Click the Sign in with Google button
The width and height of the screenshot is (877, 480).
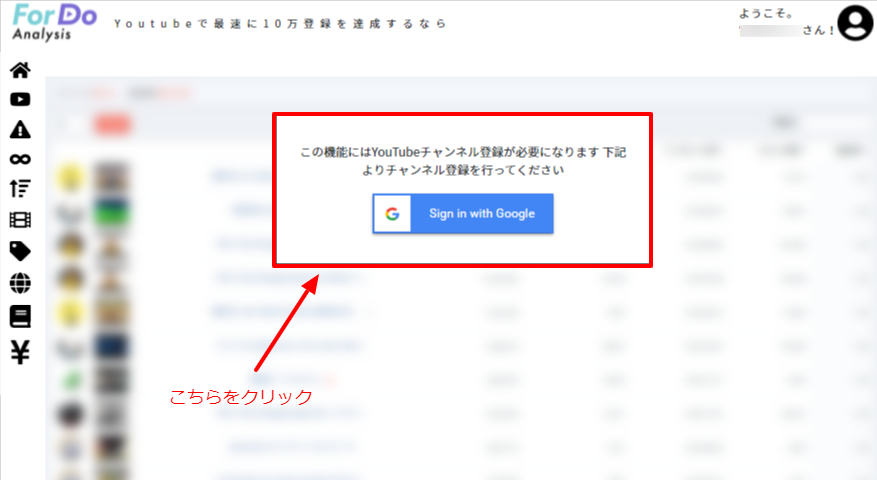pyautogui.click(x=463, y=214)
